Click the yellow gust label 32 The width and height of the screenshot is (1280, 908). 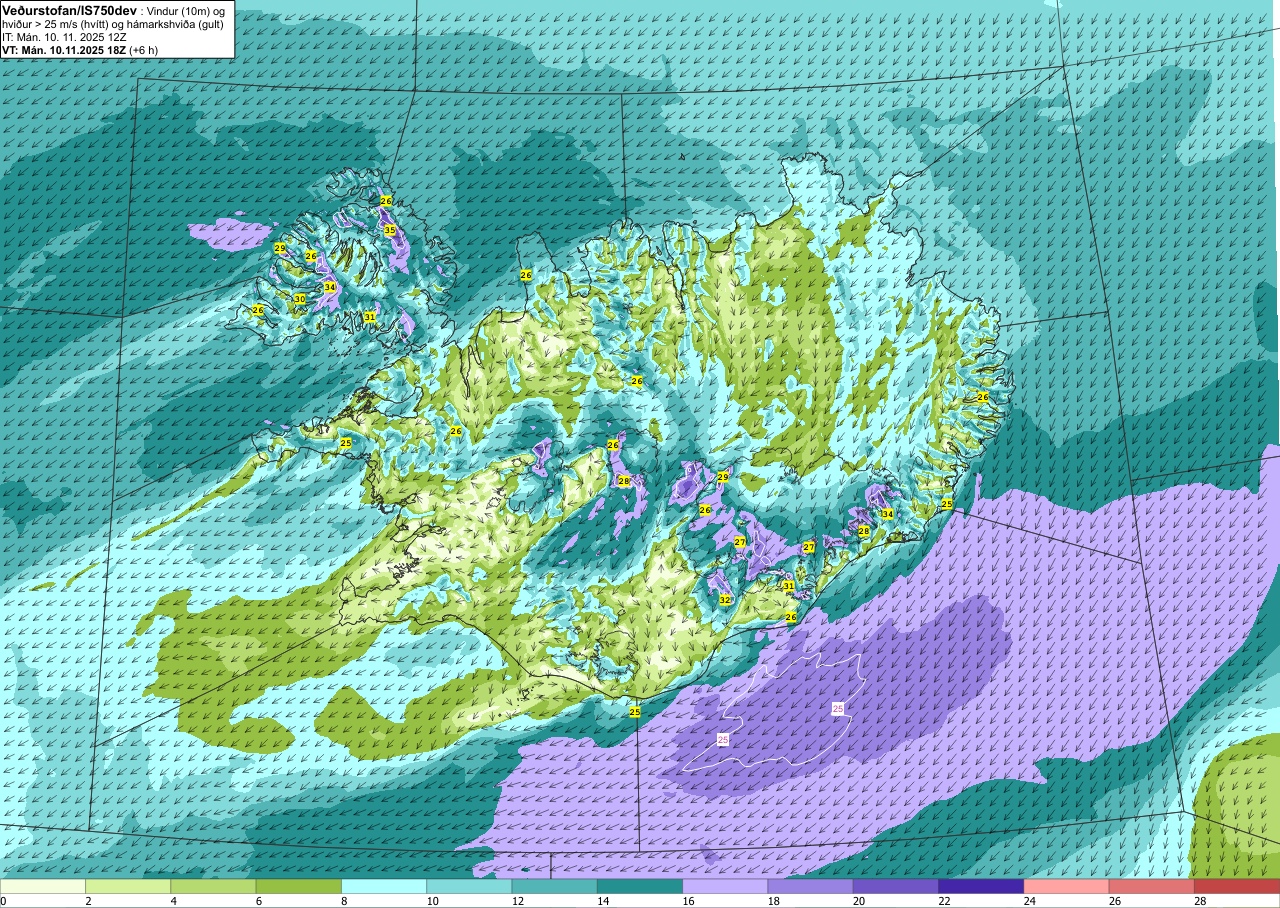click(x=725, y=600)
